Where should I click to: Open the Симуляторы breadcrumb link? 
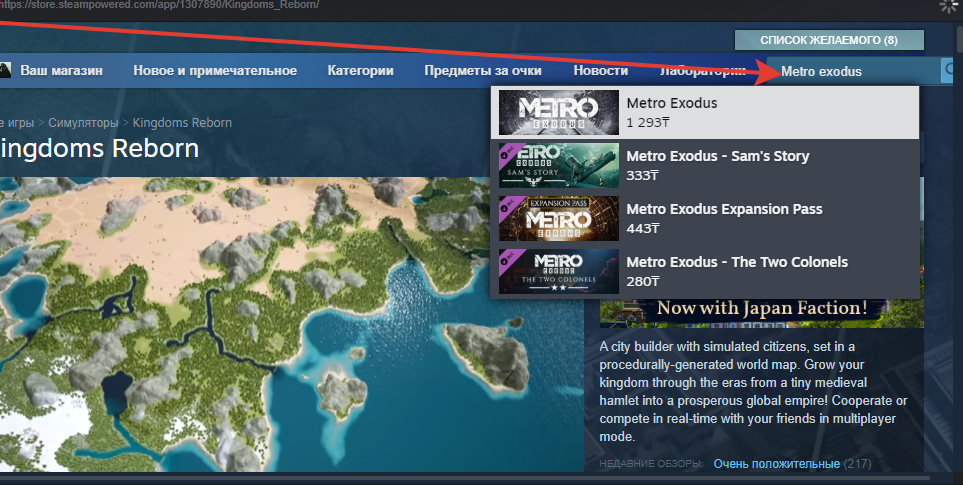[83, 123]
